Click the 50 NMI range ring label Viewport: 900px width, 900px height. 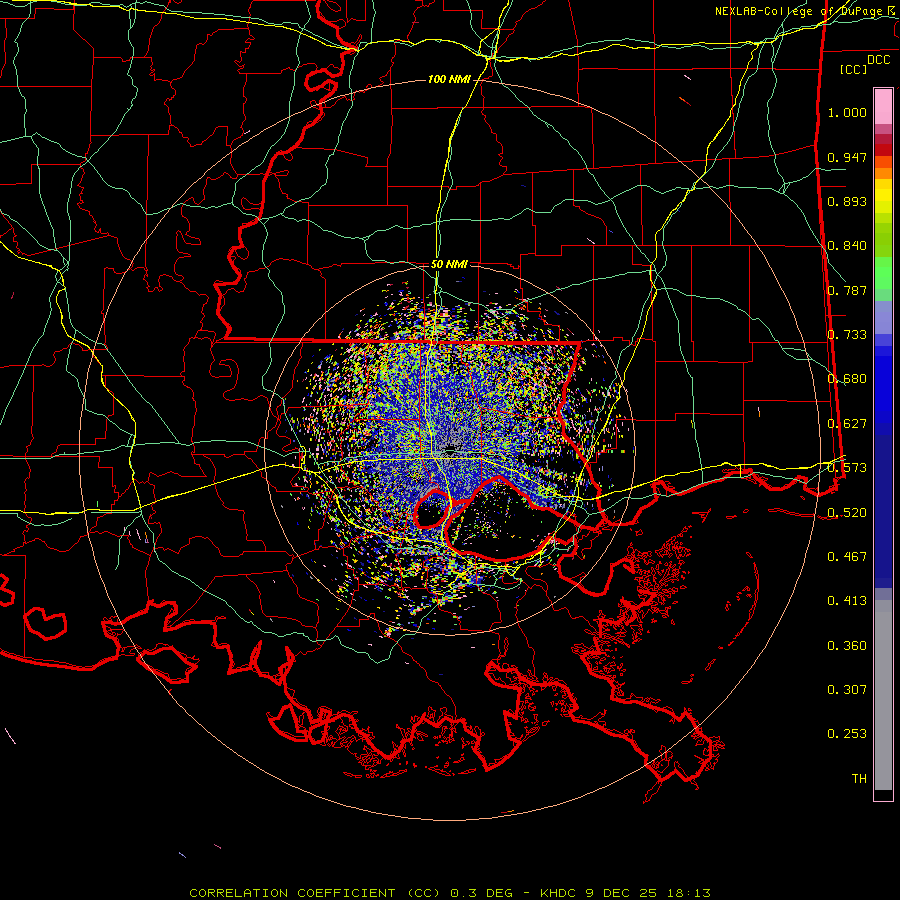click(x=449, y=264)
